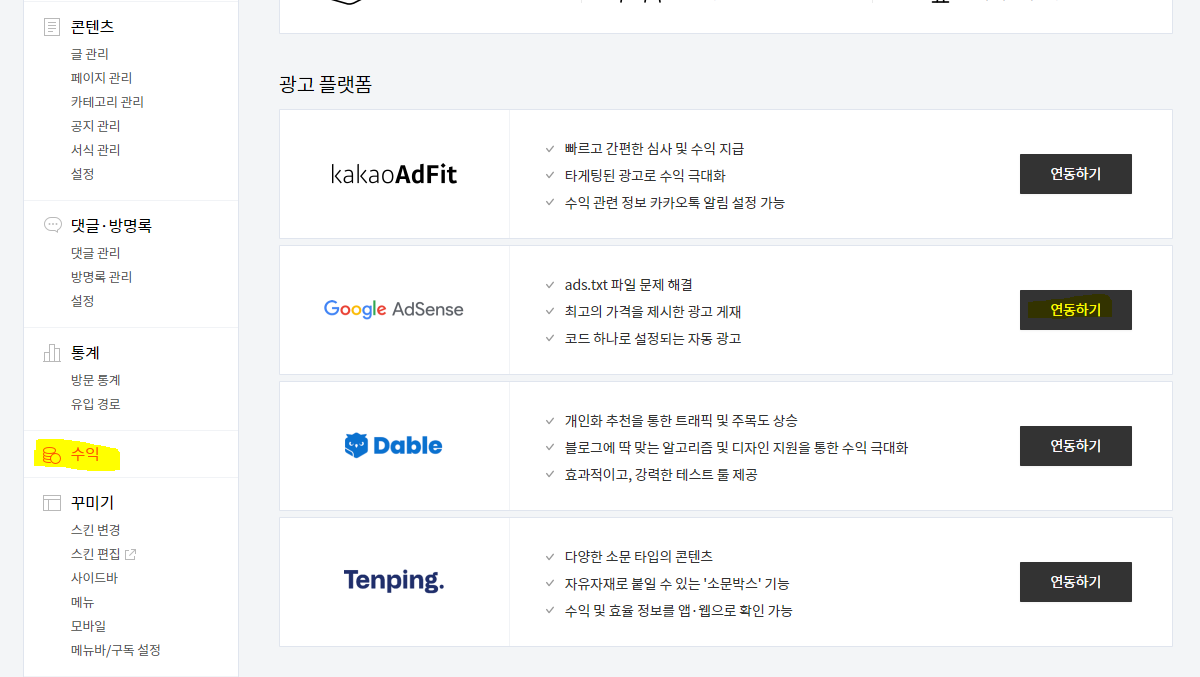Open 공지 관리 menu item
The image size is (1200, 677).
pyautogui.click(x=96, y=126)
